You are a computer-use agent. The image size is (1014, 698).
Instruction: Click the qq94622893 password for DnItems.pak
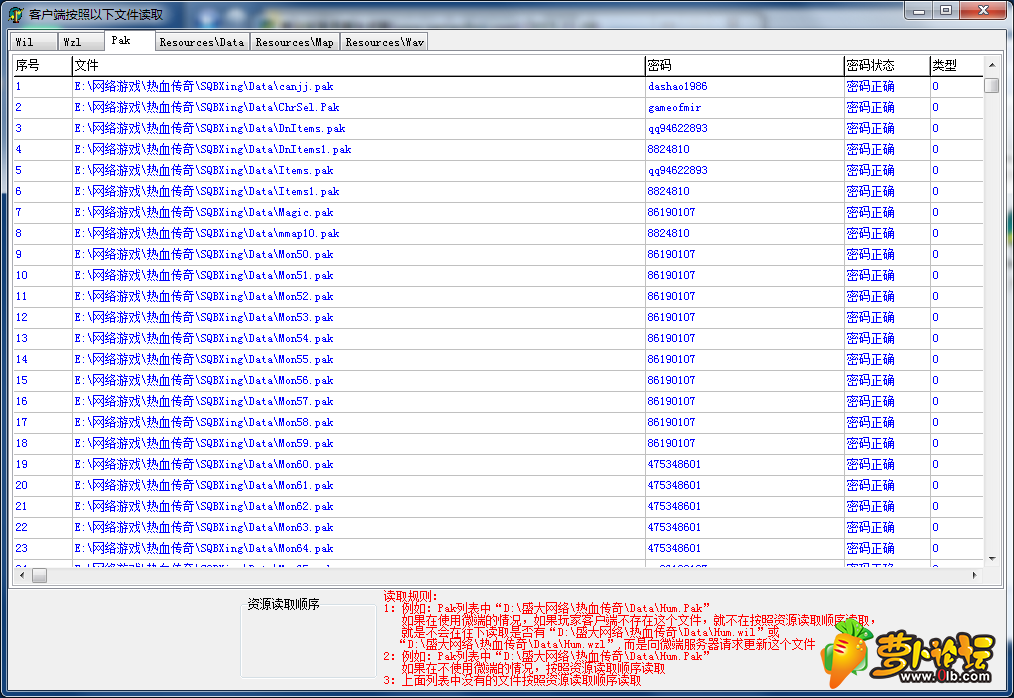677,128
